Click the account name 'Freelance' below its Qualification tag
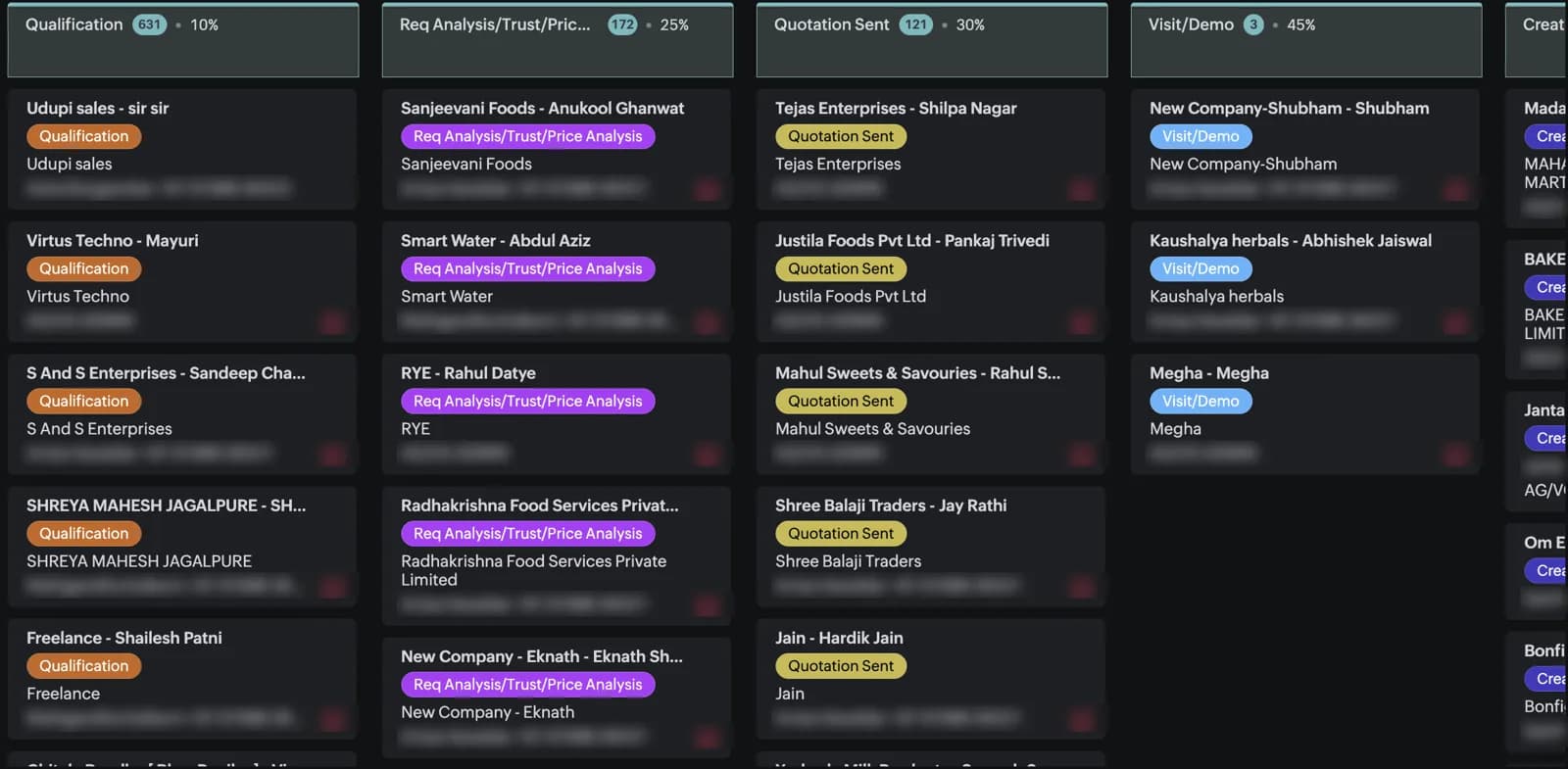Image resolution: width=1568 pixels, height=769 pixels. click(x=64, y=693)
